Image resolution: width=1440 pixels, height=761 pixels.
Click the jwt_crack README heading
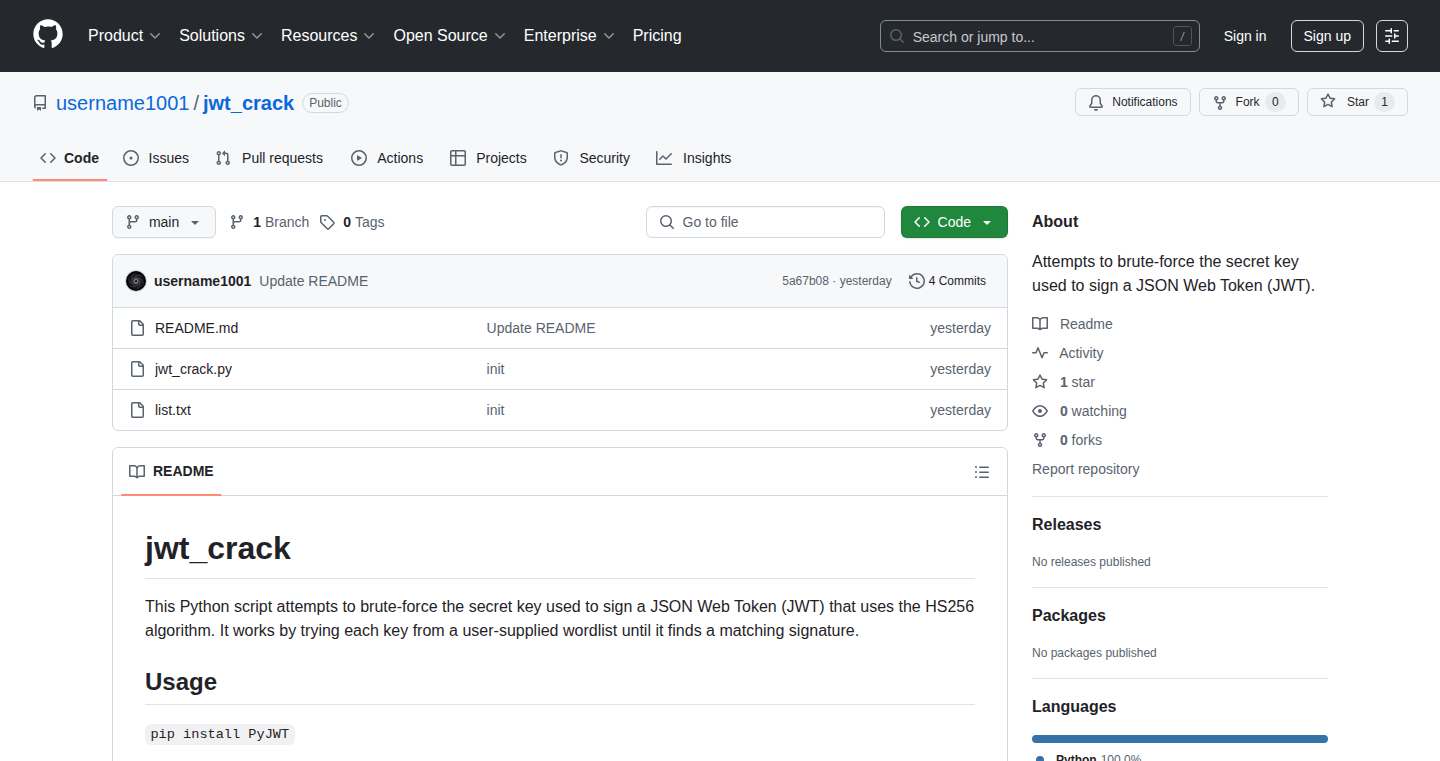point(218,548)
